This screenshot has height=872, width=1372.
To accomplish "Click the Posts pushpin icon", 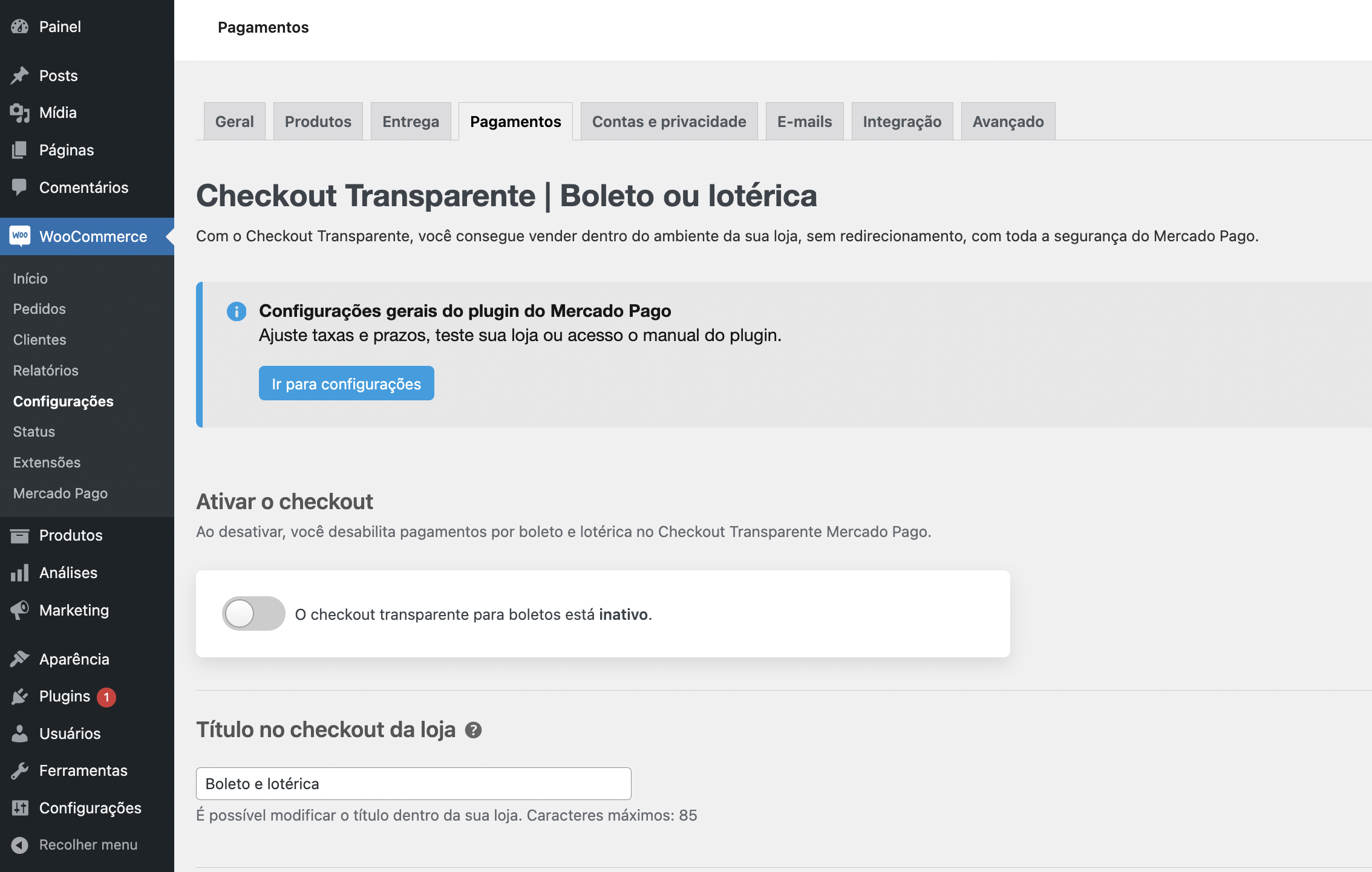I will [x=20, y=76].
